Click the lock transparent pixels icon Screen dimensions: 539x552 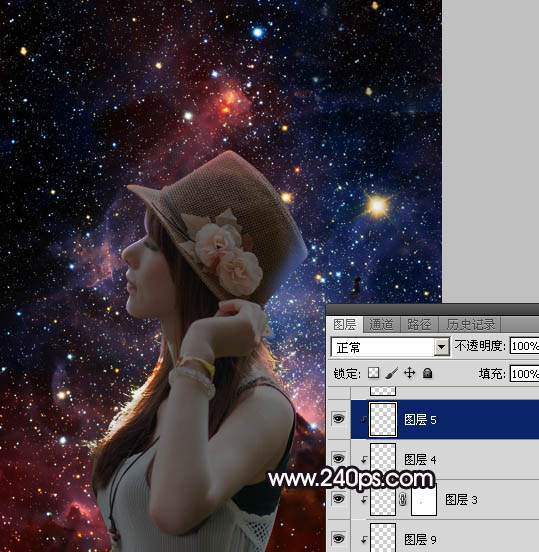click(373, 373)
